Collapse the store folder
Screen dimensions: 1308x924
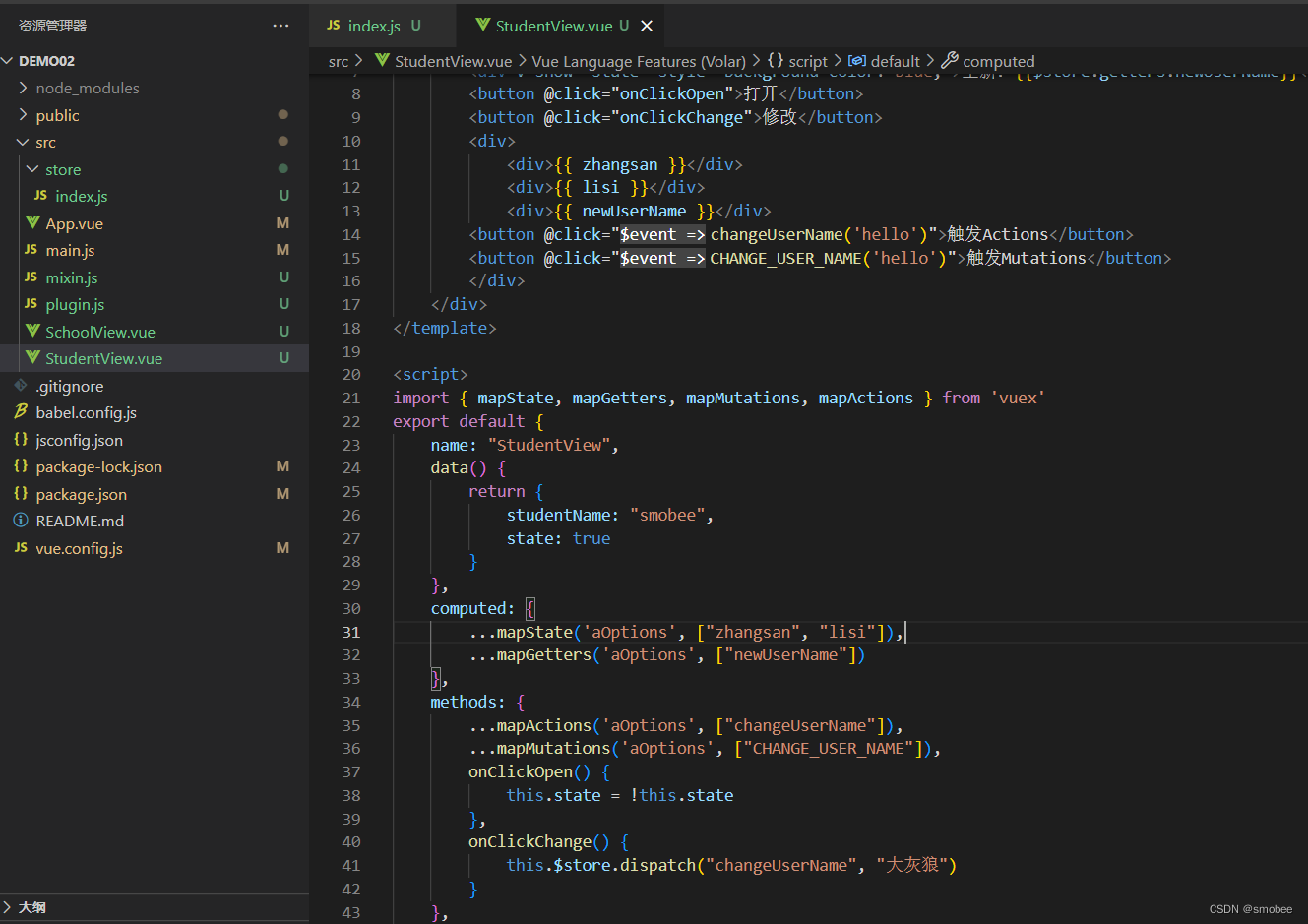(32, 169)
